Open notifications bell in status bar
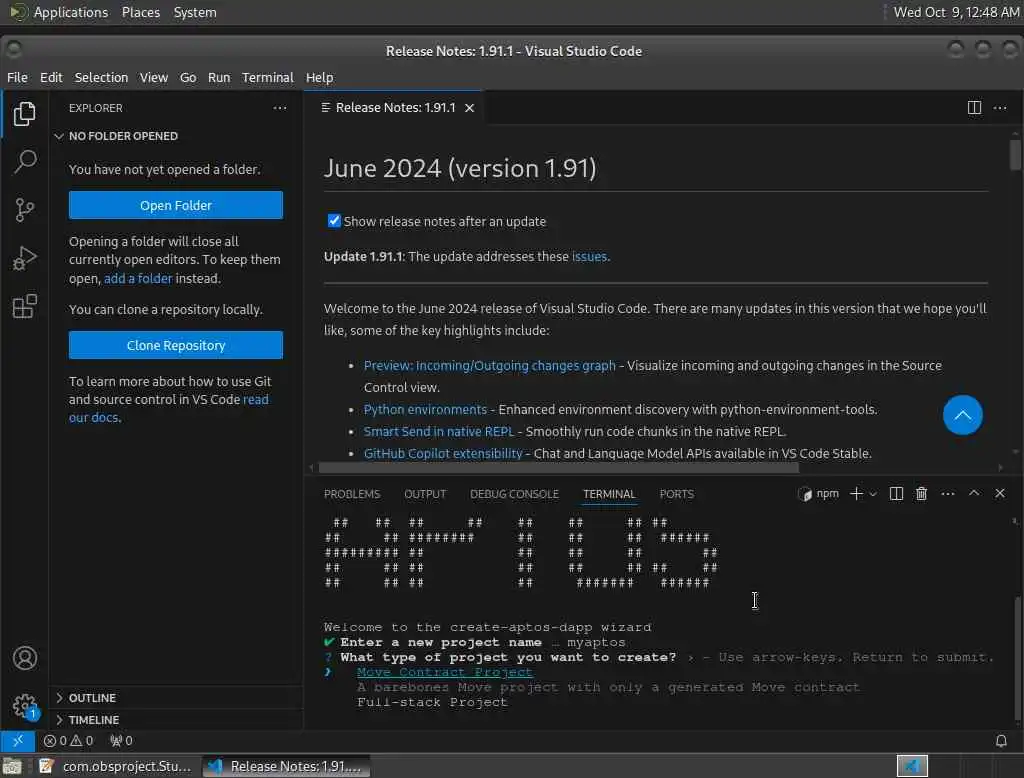The image size is (1024, 778). coord(1000,741)
